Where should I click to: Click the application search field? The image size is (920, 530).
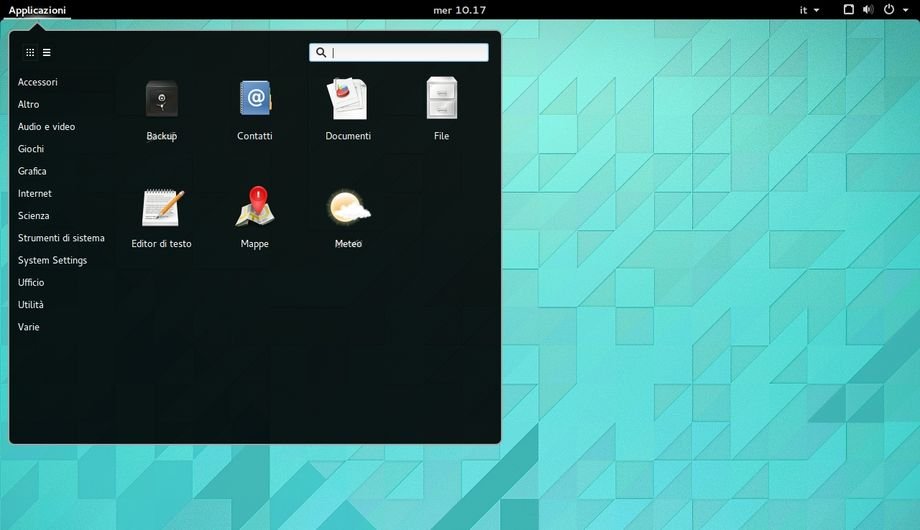(x=405, y=53)
